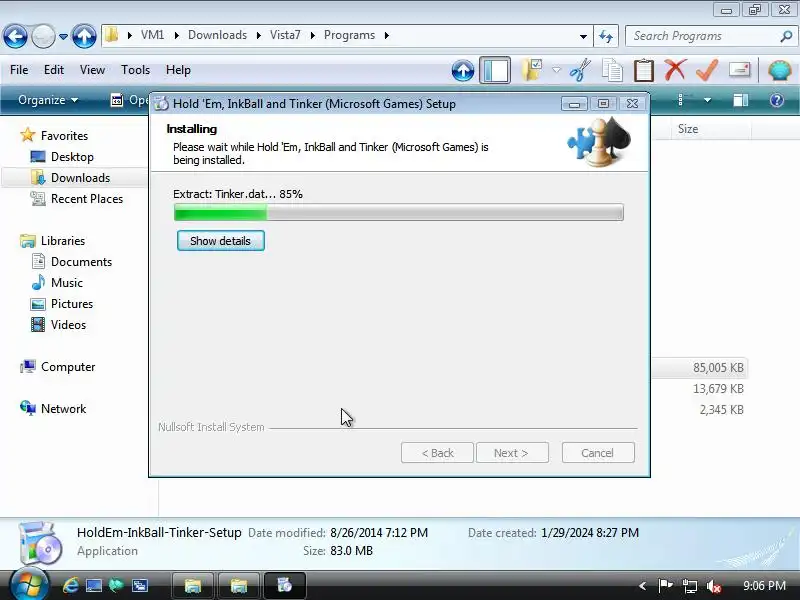The image size is (800, 600).
Task: Toggle the preview pane icon
Action: [740, 100]
